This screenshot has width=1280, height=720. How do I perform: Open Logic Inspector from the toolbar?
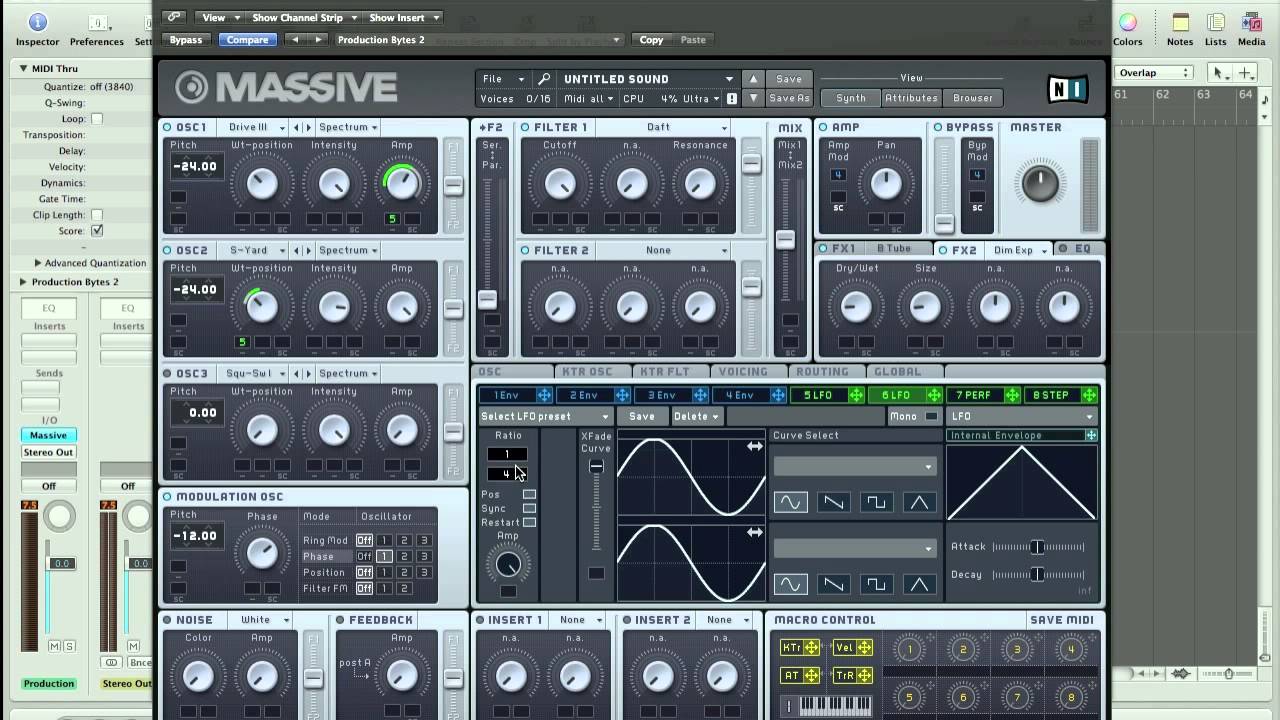point(37,30)
